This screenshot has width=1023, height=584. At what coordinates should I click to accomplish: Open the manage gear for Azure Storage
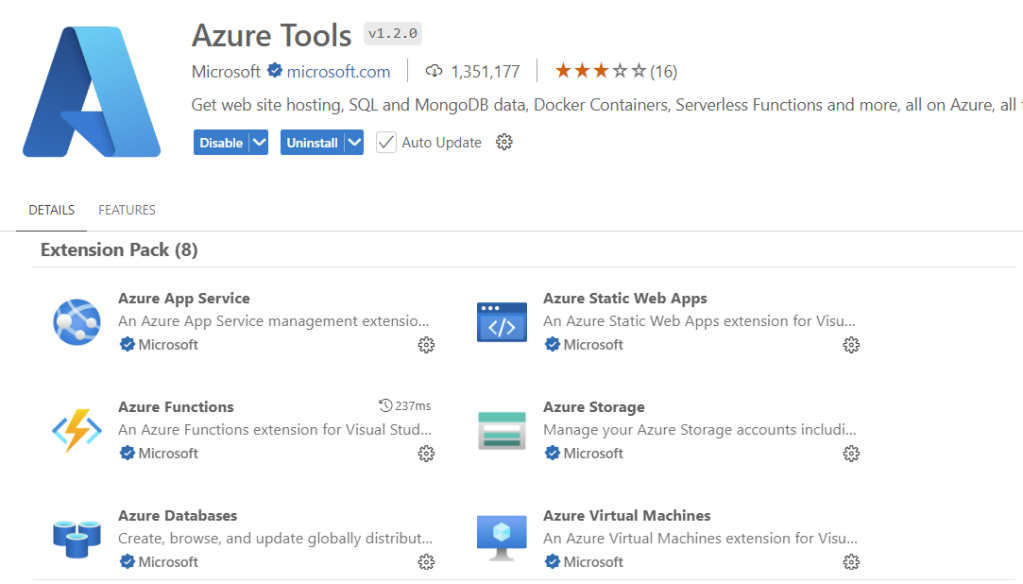coord(851,453)
